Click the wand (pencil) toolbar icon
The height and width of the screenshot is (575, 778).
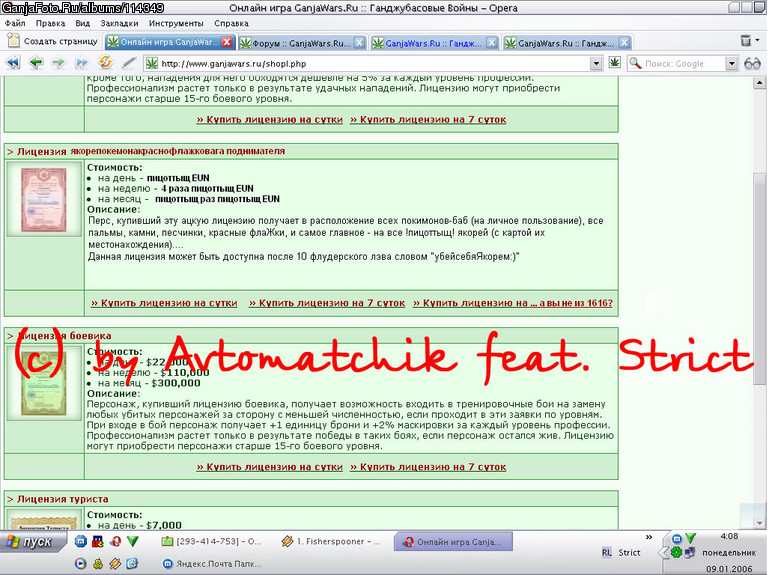(129, 63)
